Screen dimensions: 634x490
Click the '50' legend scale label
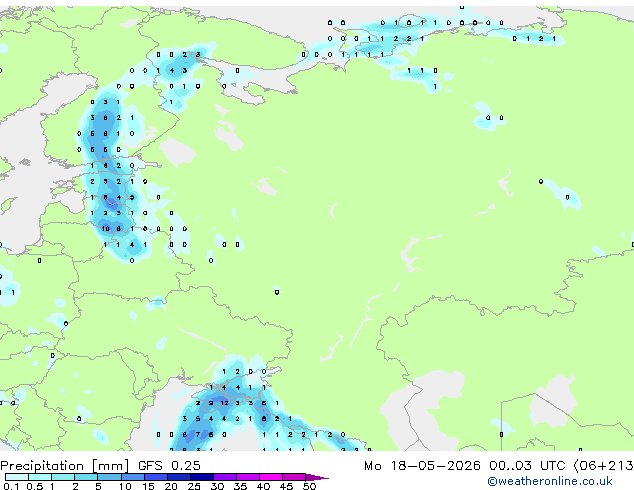(309, 486)
